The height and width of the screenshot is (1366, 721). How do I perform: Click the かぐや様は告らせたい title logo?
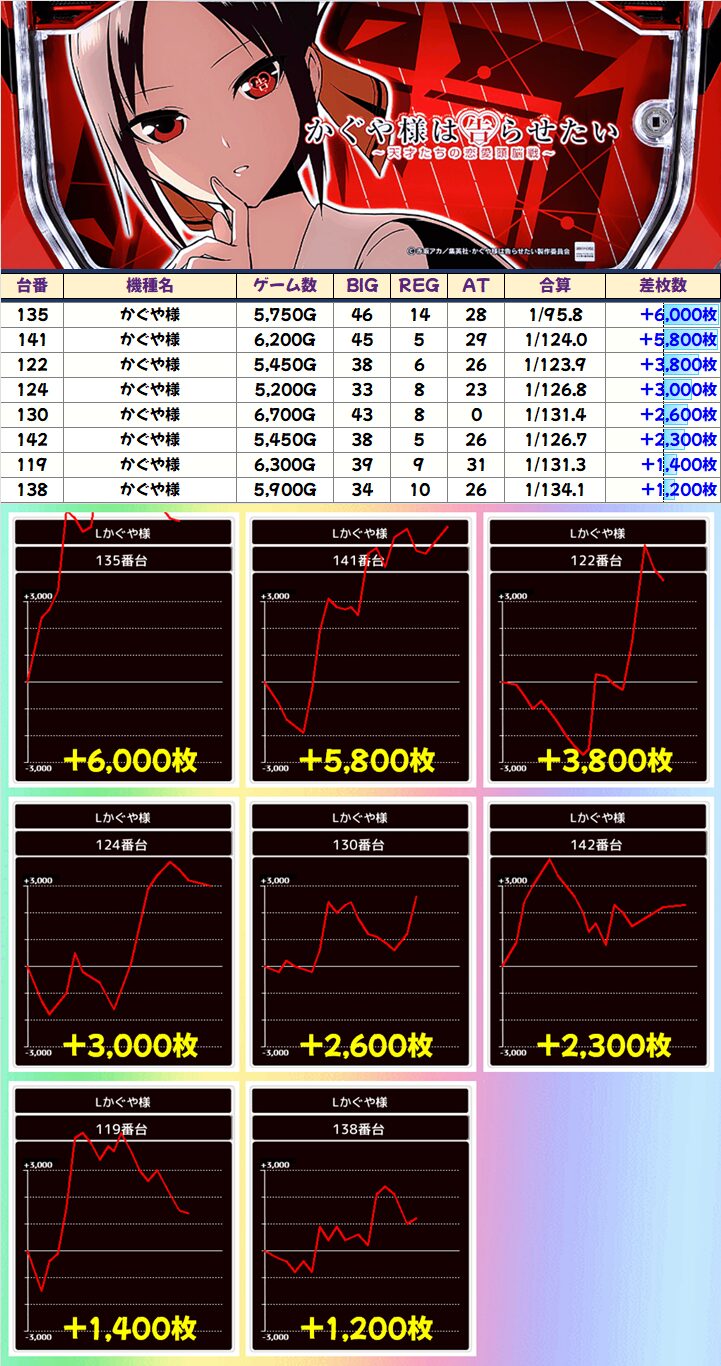point(461,140)
